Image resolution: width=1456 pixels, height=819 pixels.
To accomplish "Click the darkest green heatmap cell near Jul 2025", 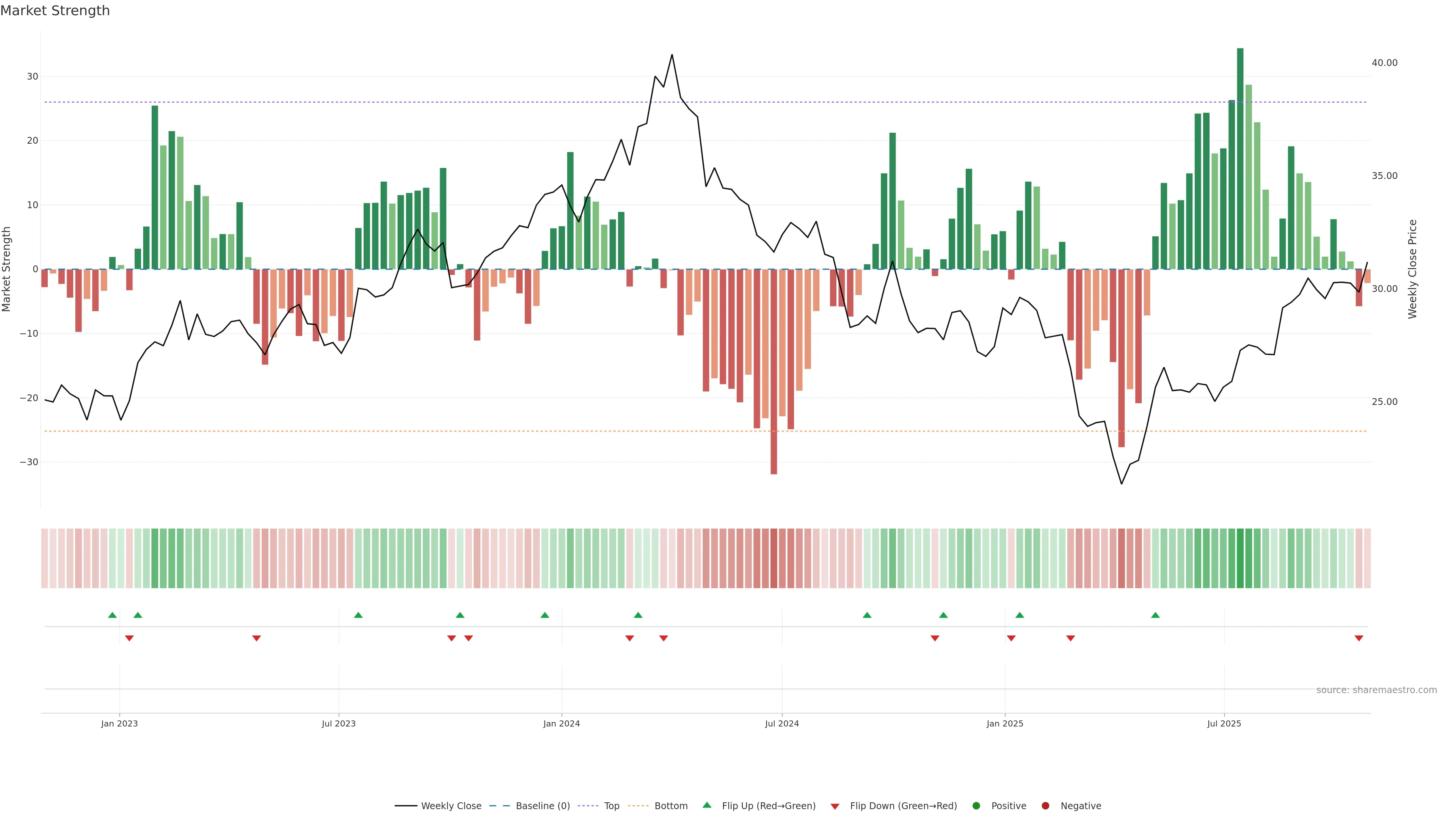I will (1240, 559).
